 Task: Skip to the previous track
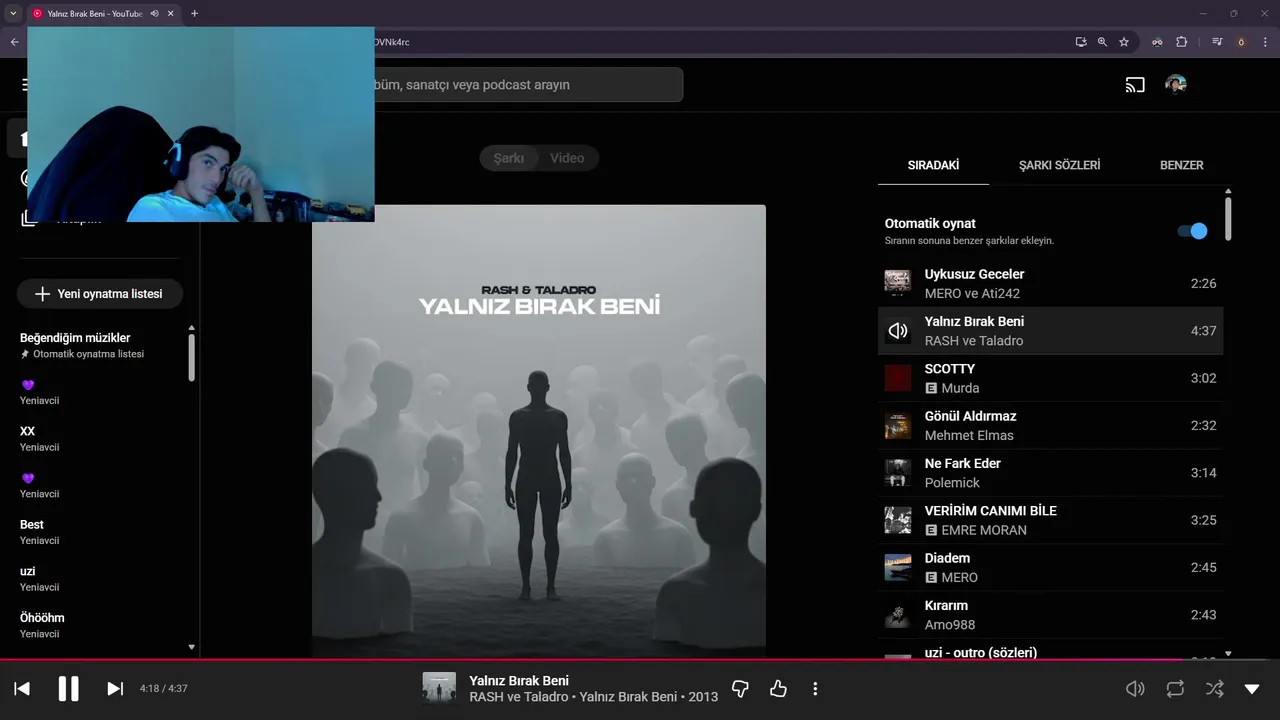pos(22,688)
